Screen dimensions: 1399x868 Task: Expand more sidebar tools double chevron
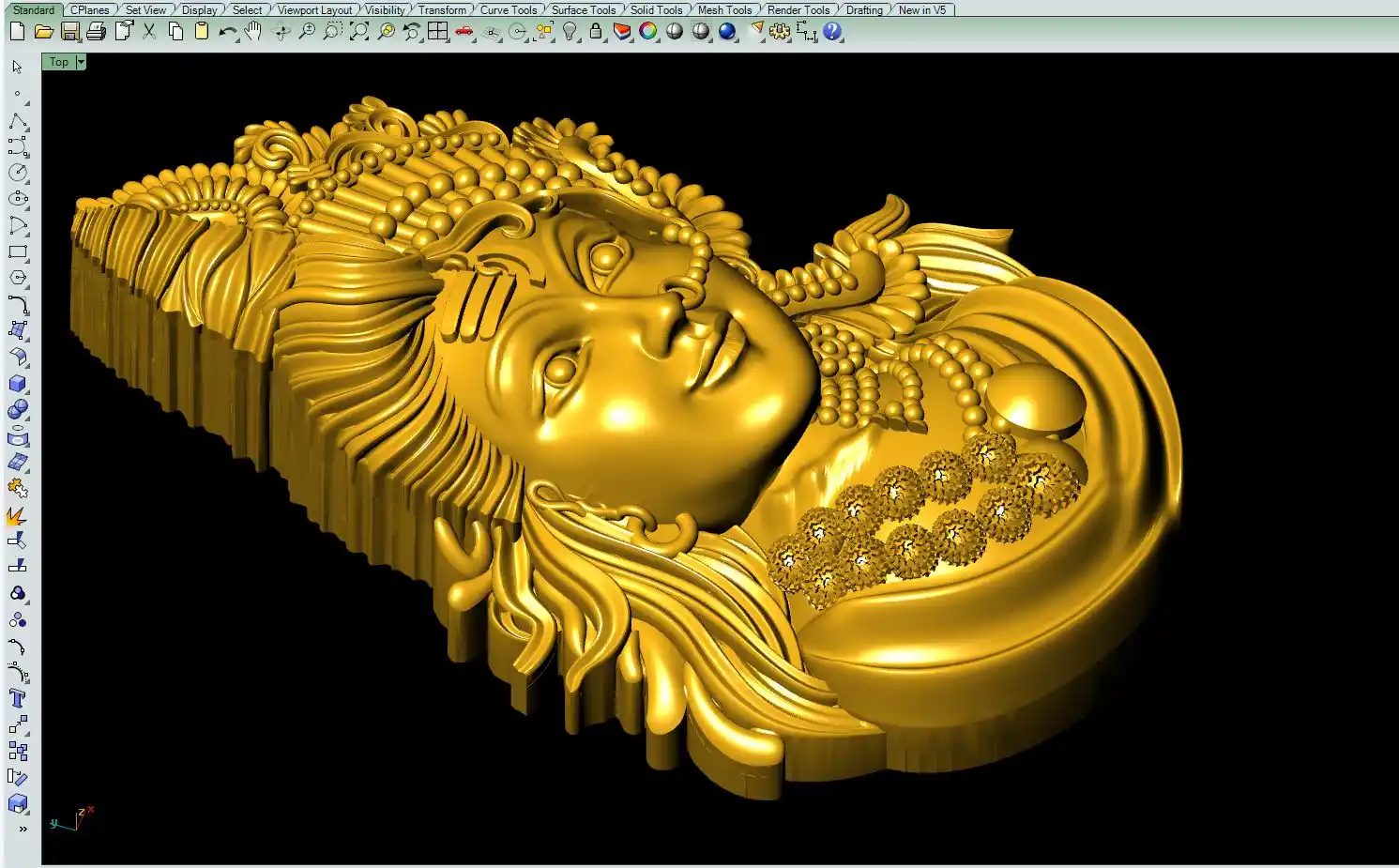tap(23, 829)
